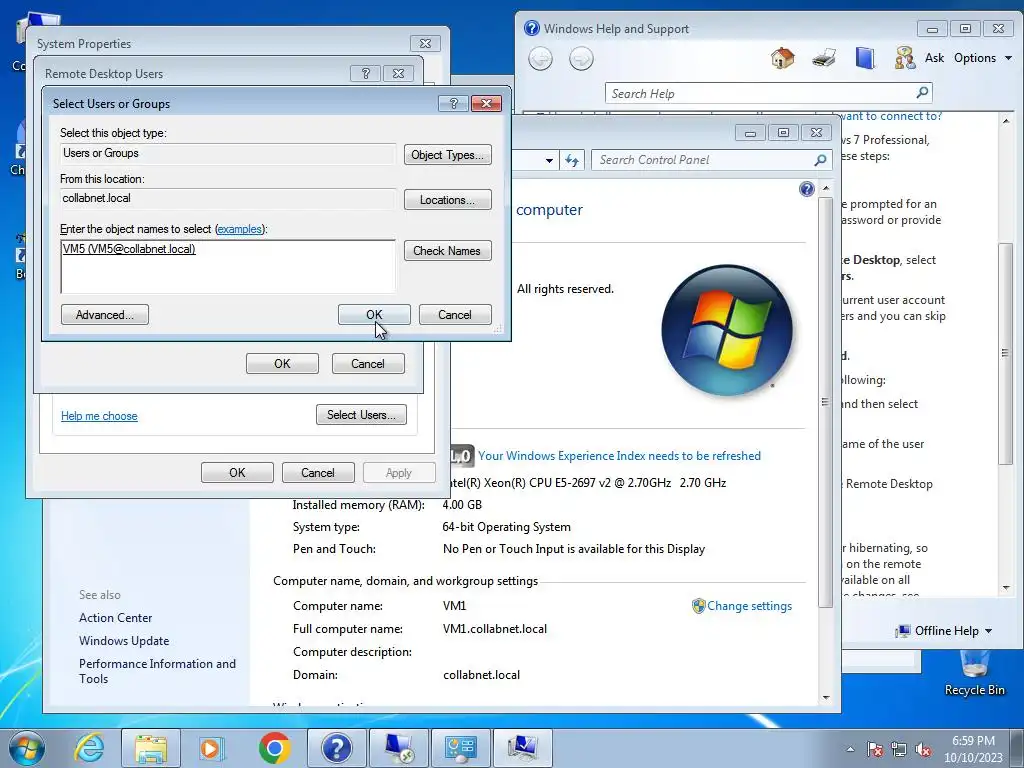Click the Search Help magnifier icon

[922, 93]
